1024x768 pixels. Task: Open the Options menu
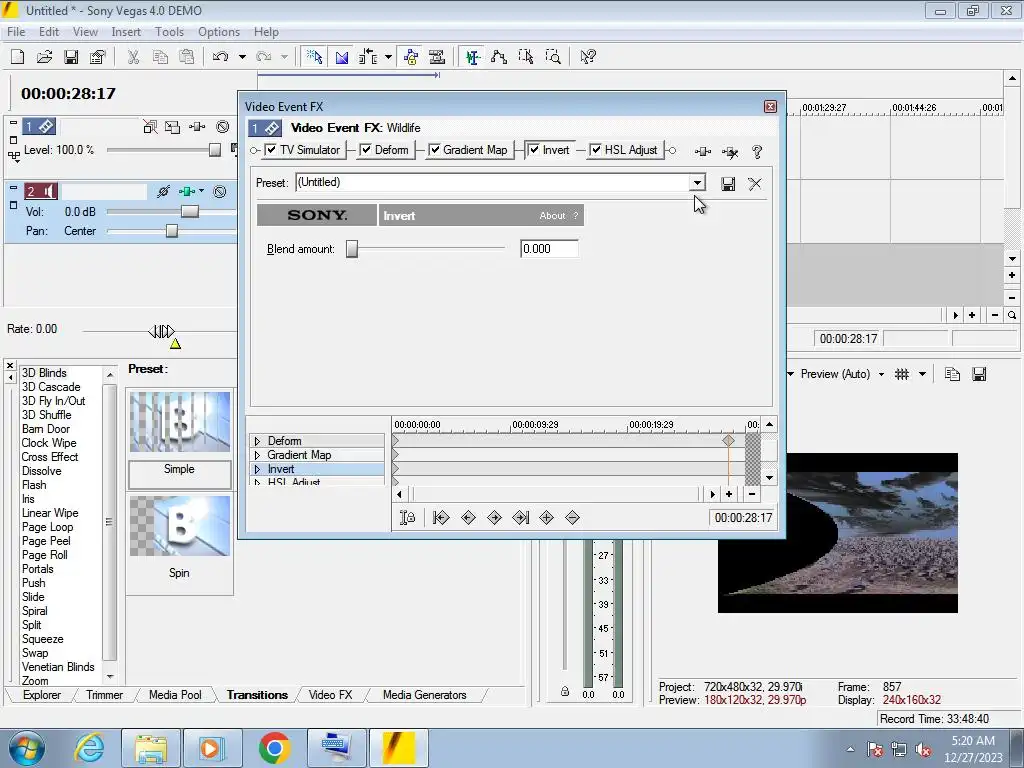tap(219, 32)
